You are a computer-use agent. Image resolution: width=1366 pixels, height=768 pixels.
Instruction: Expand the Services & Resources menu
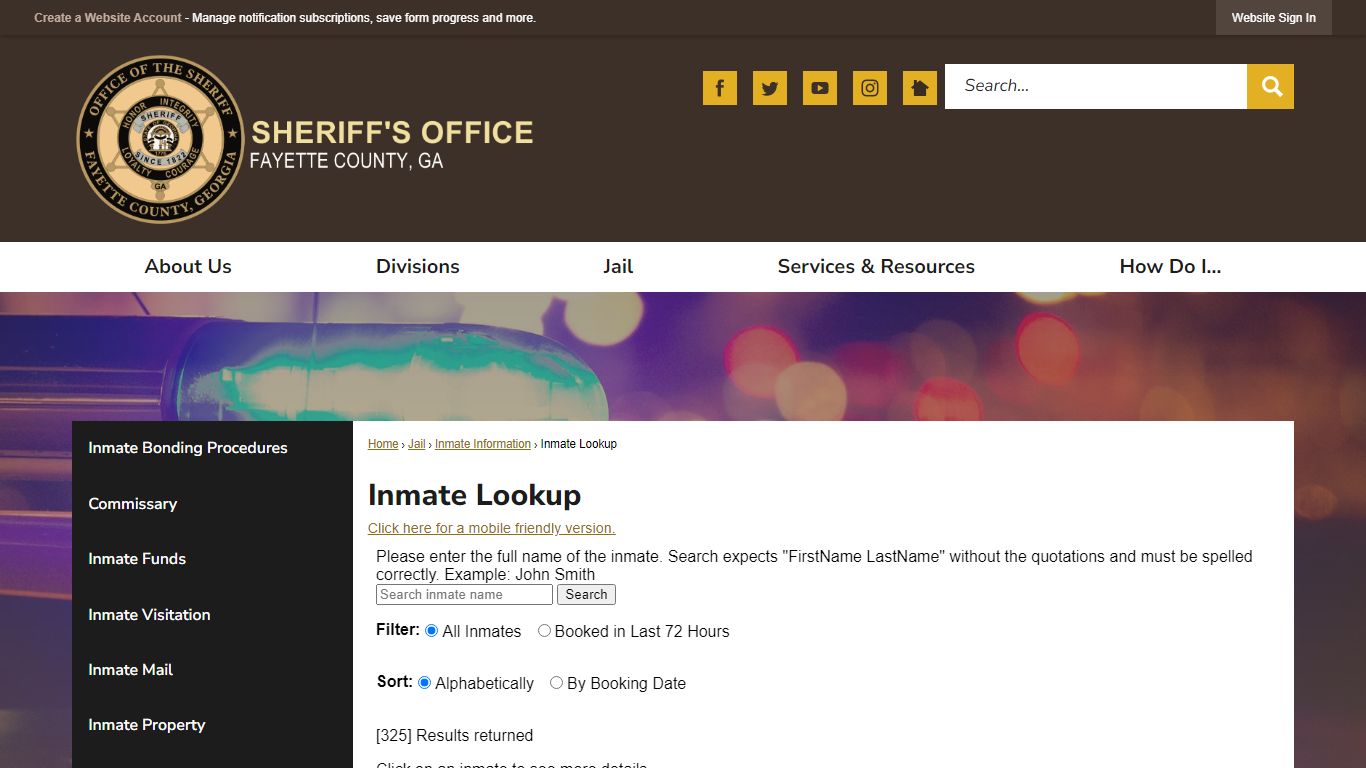coord(876,266)
